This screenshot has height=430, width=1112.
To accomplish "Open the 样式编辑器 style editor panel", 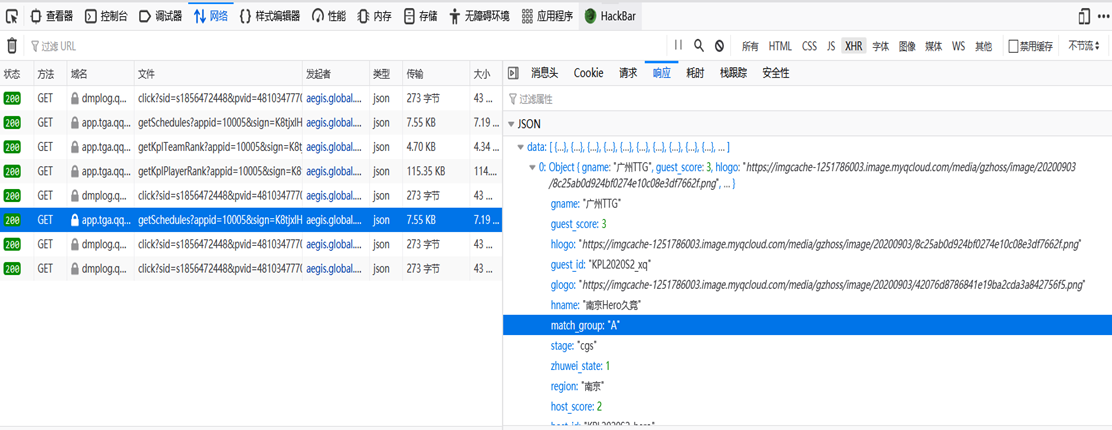I will point(269,16).
